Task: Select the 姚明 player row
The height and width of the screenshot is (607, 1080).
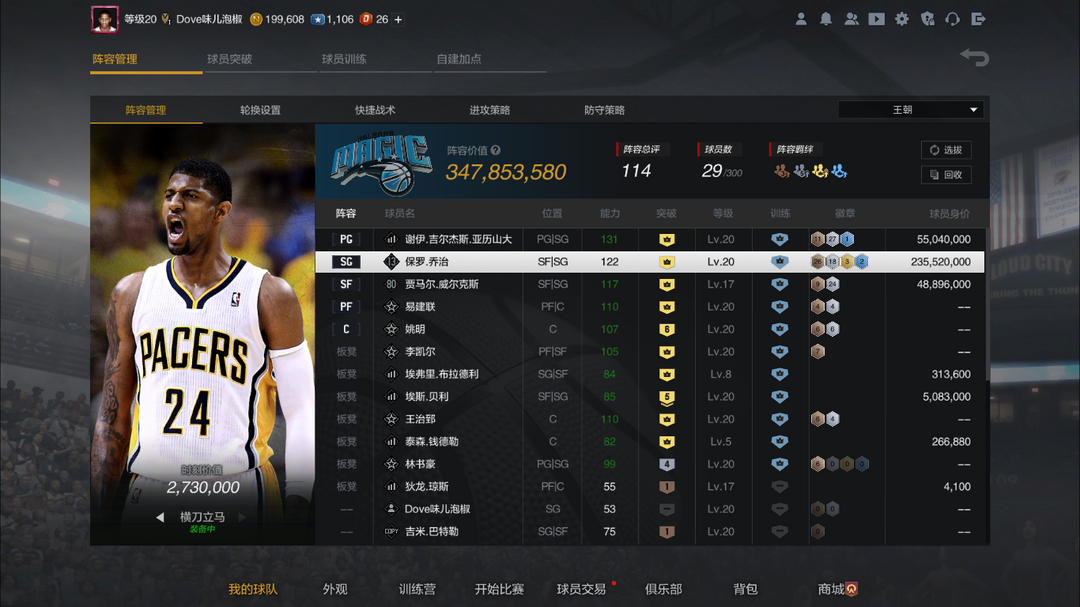Action: click(x=650, y=329)
